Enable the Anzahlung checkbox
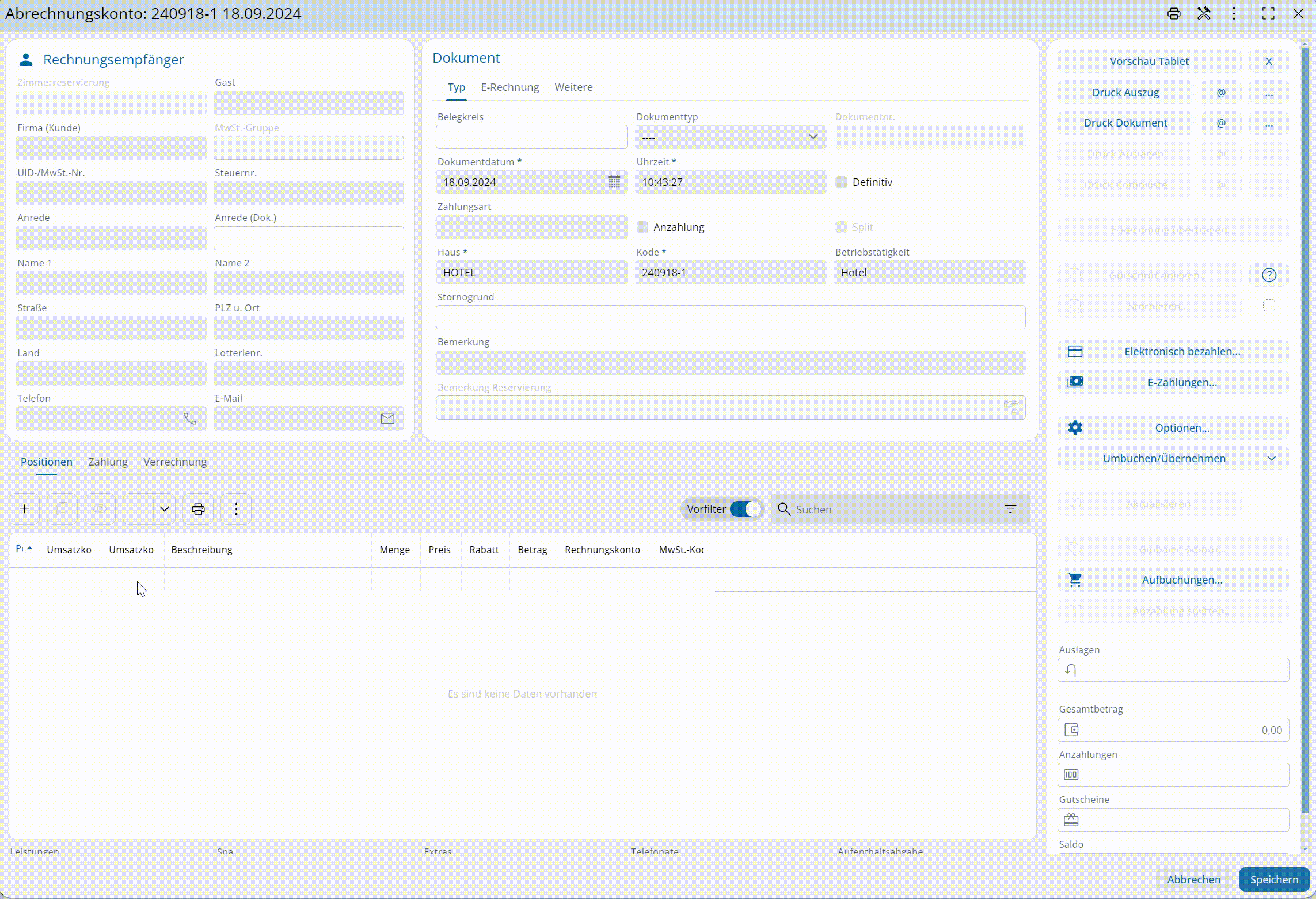The image size is (1316, 899). click(642, 227)
